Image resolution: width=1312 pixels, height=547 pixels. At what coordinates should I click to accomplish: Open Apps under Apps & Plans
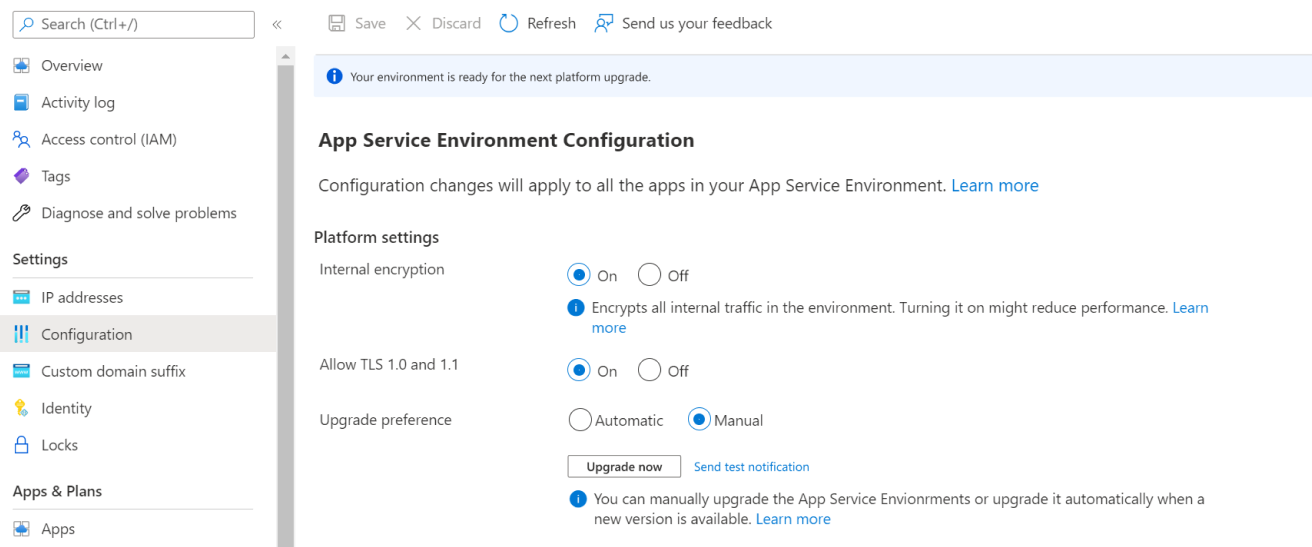click(x=58, y=529)
